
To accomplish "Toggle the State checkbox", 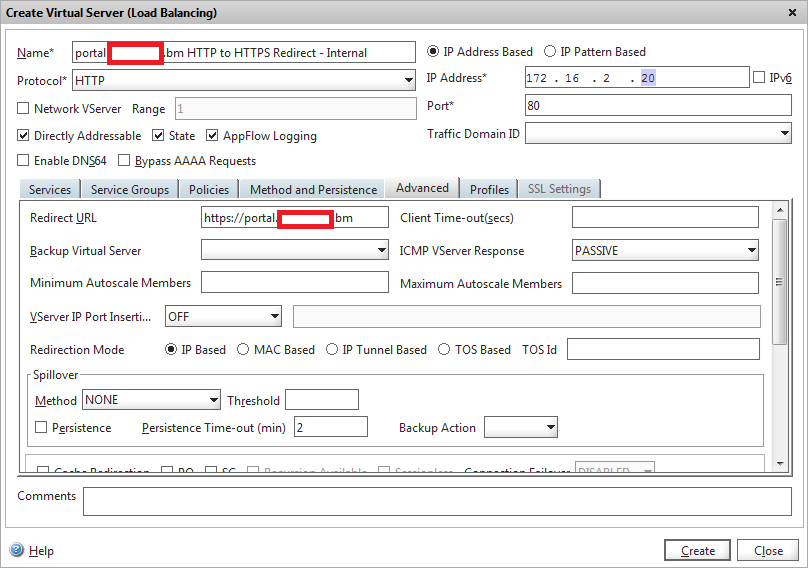I will tap(158, 136).
